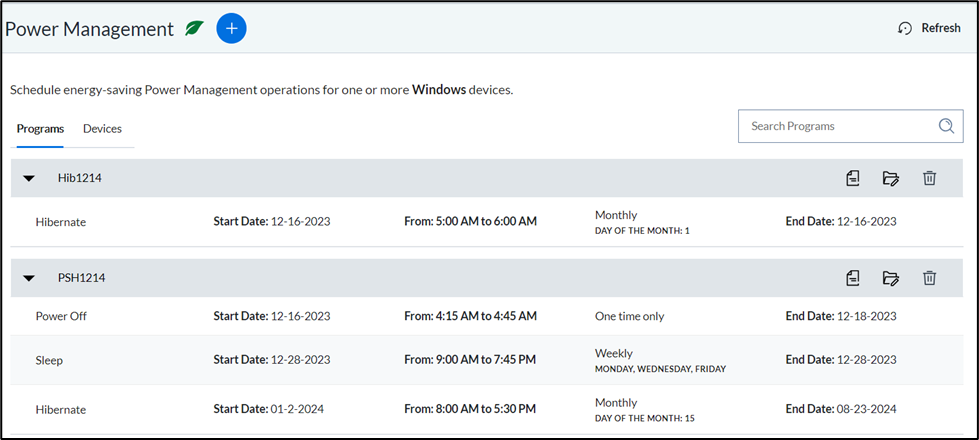Open the document icon for PSH1214
This screenshot has height=440, width=979.
pyautogui.click(x=853, y=278)
